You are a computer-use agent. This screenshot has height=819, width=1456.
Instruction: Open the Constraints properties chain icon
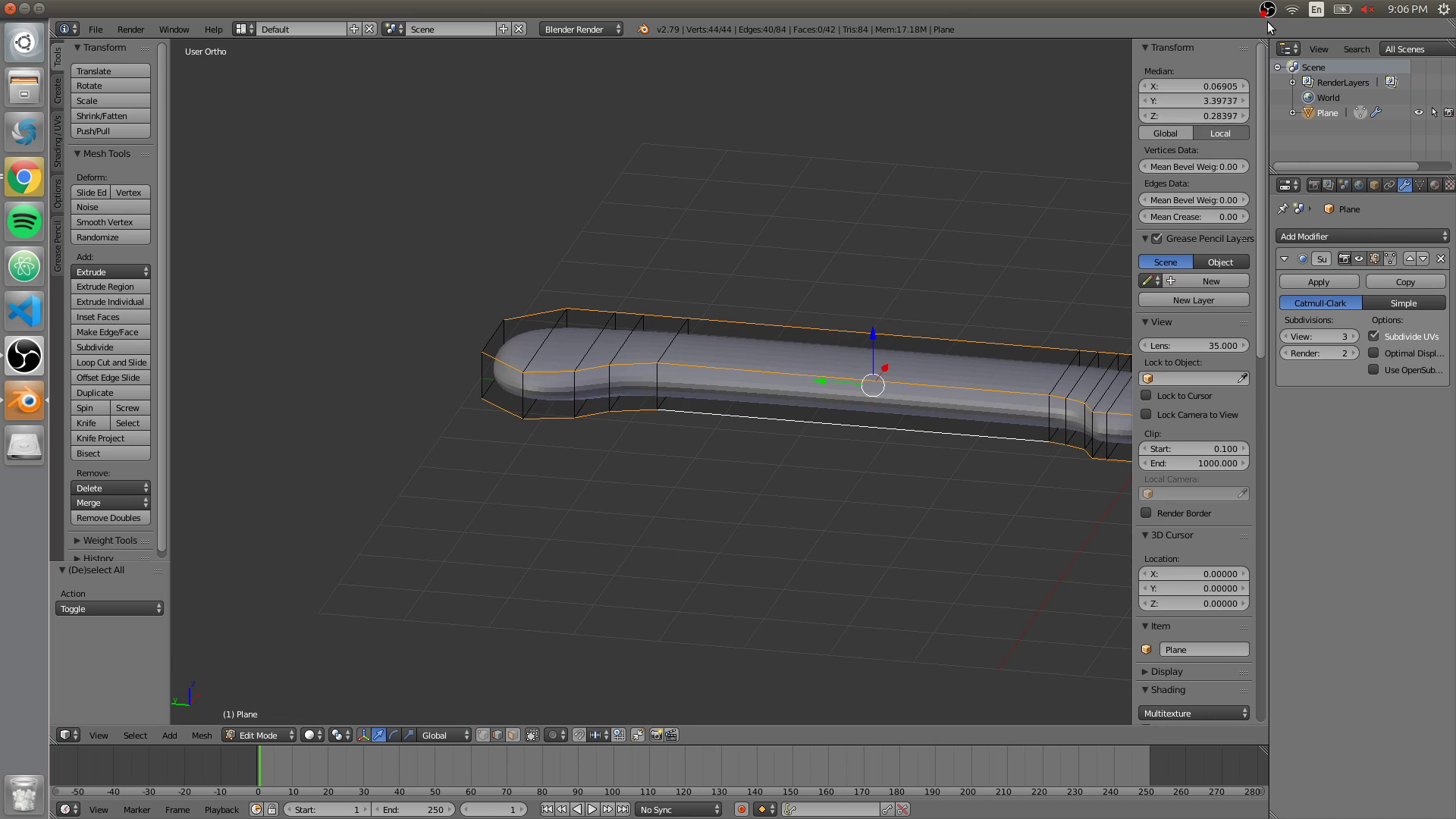coord(1389,185)
